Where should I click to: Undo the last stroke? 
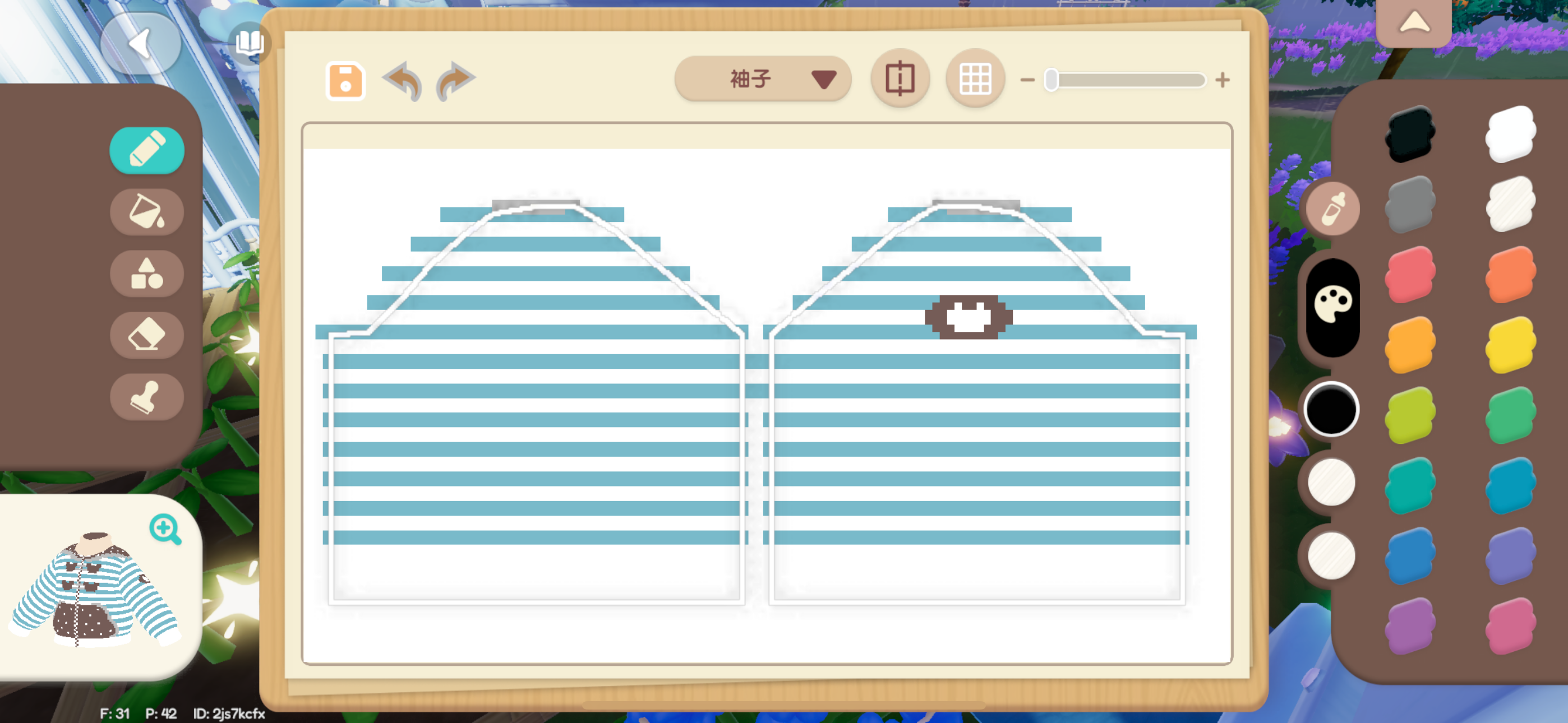click(x=403, y=80)
